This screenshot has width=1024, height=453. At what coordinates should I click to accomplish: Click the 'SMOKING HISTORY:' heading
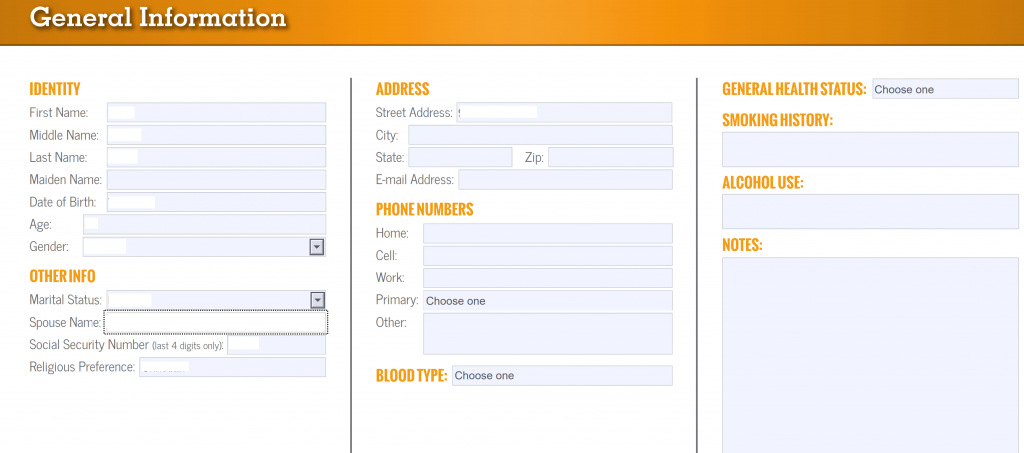pyautogui.click(x=778, y=120)
